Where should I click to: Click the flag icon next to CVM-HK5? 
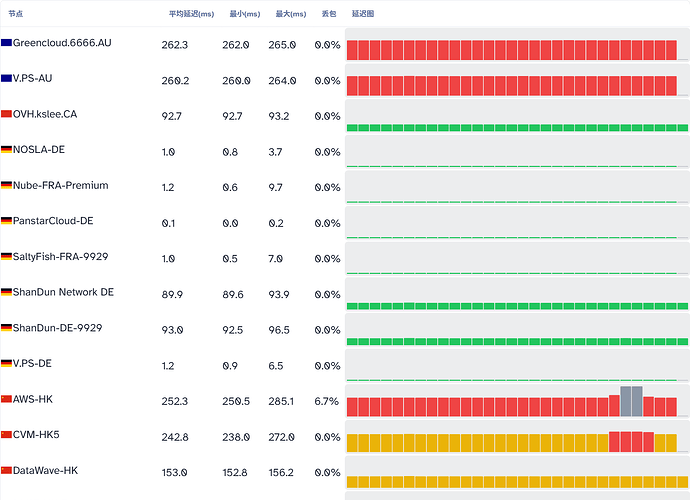[x=6, y=435]
